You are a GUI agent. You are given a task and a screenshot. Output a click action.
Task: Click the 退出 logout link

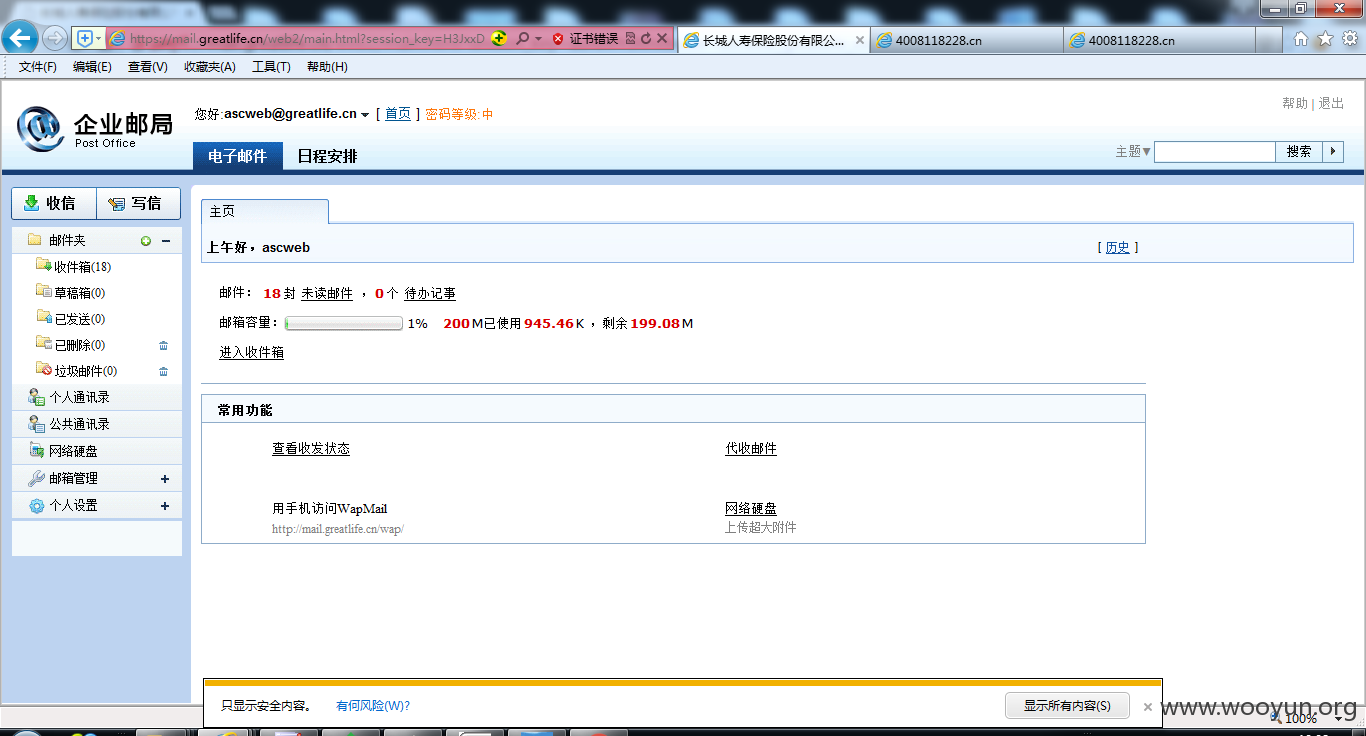pos(1331,103)
